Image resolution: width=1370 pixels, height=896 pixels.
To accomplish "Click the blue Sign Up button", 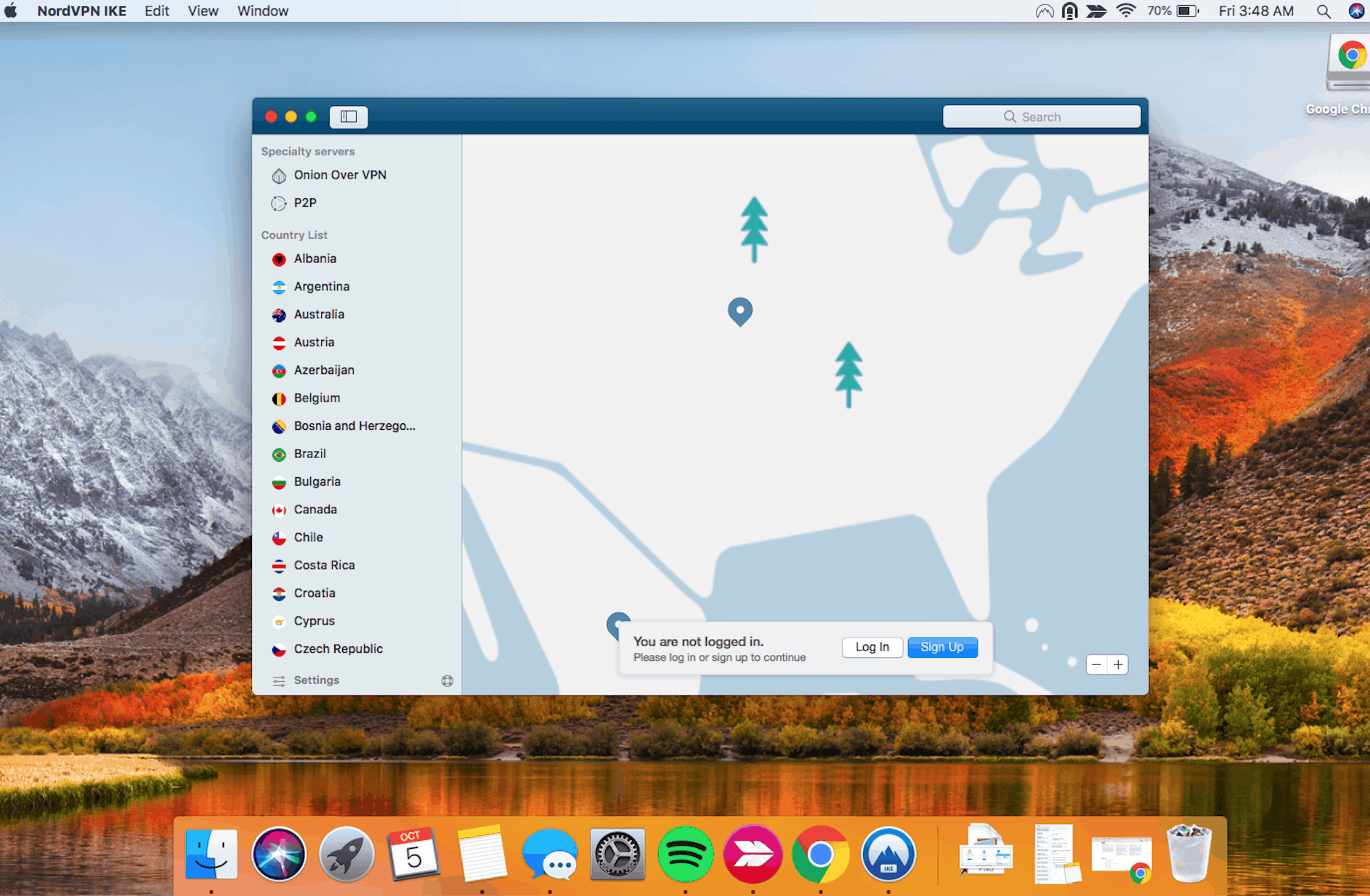I will [x=942, y=647].
